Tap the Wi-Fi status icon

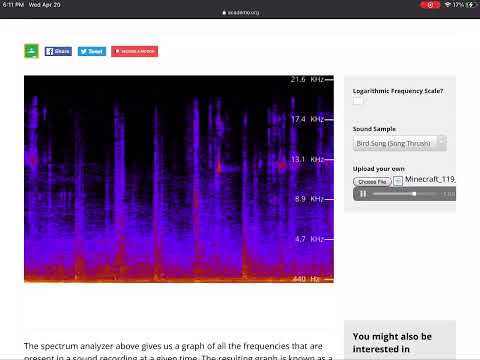click(448, 5)
